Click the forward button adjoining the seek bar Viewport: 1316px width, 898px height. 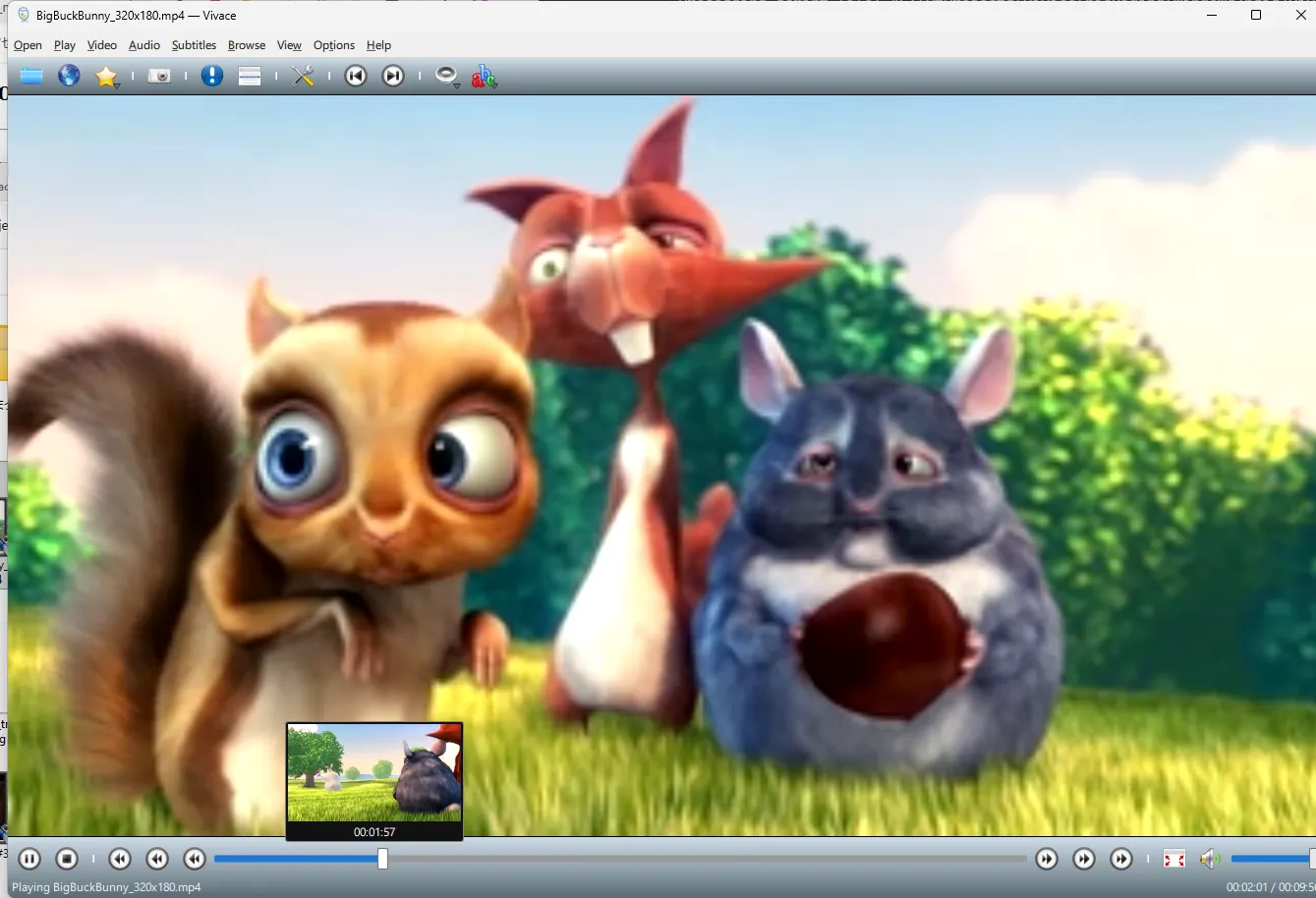click(1047, 859)
